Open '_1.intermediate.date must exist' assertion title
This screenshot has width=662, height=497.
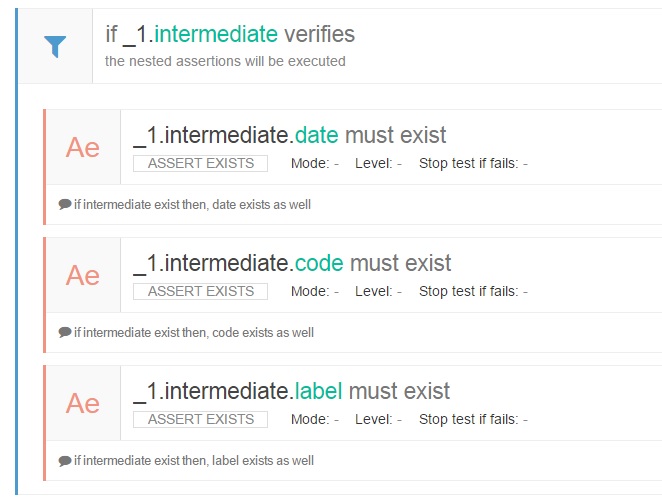[289, 135]
